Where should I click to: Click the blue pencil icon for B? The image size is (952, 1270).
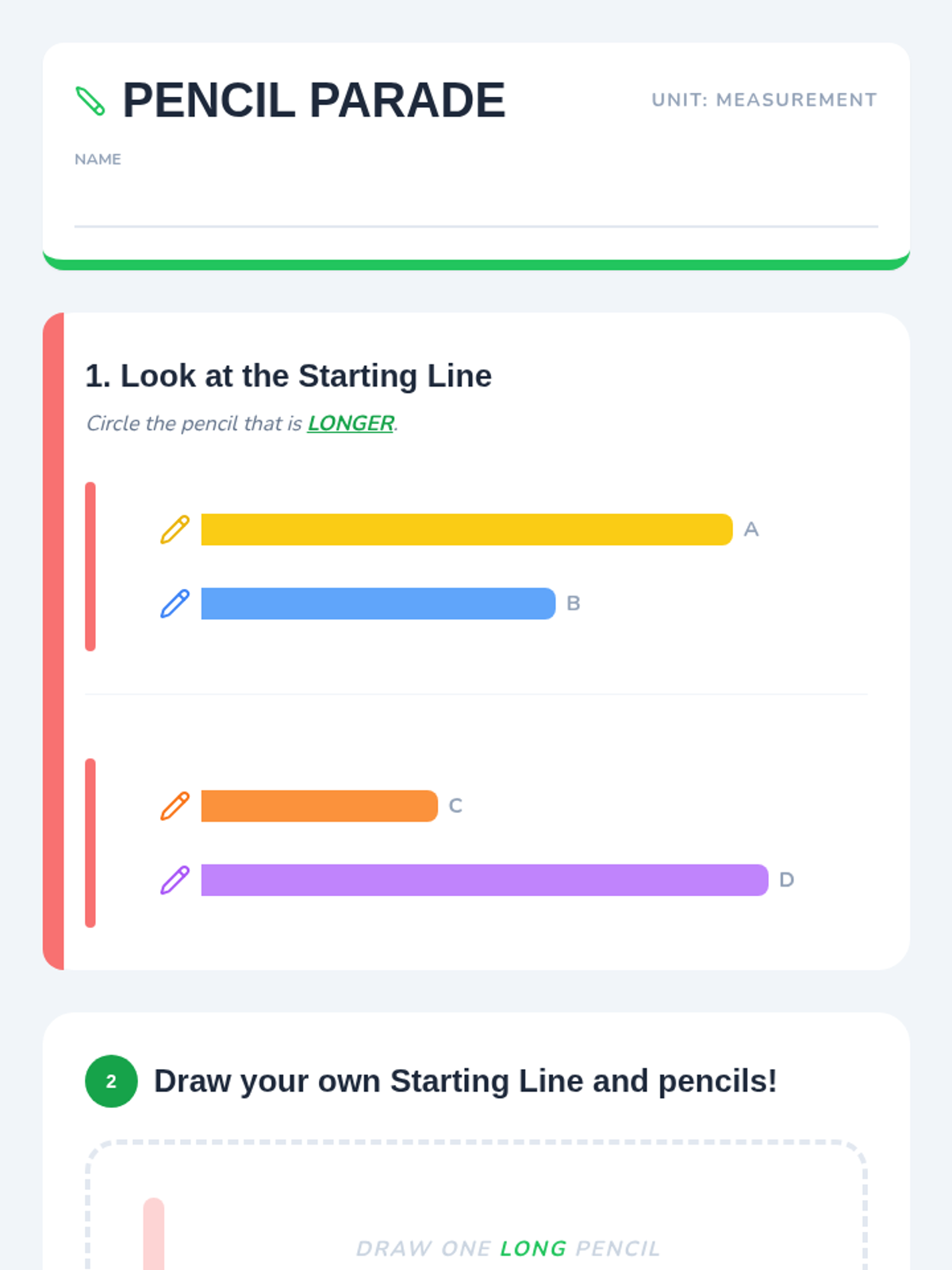(x=175, y=604)
